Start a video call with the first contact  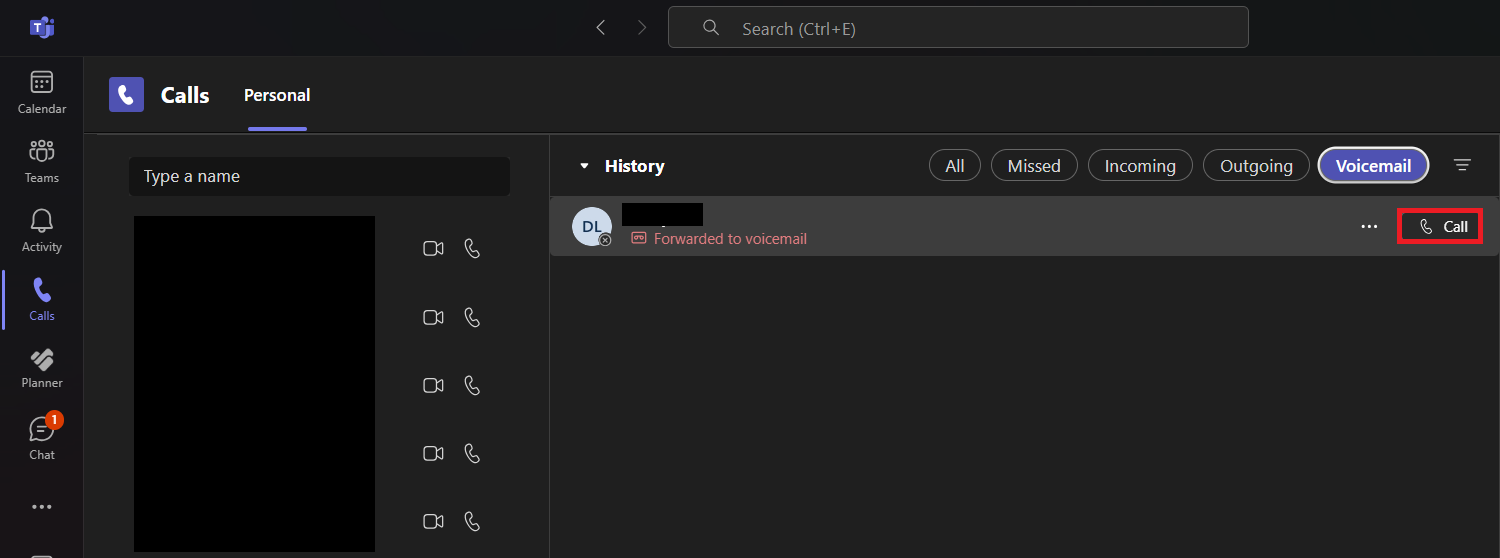tap(433, 249)
